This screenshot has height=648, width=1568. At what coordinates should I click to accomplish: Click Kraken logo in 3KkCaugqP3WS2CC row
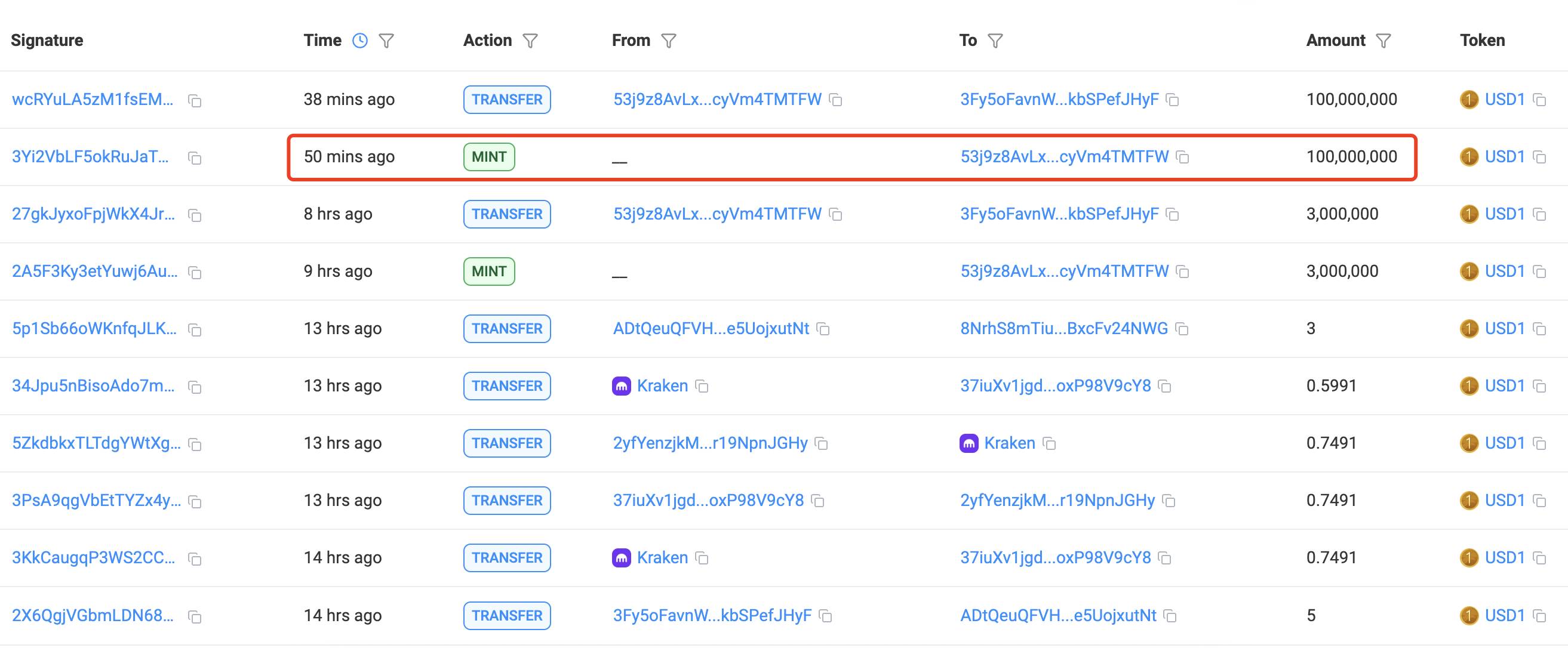tap(622, 557)
